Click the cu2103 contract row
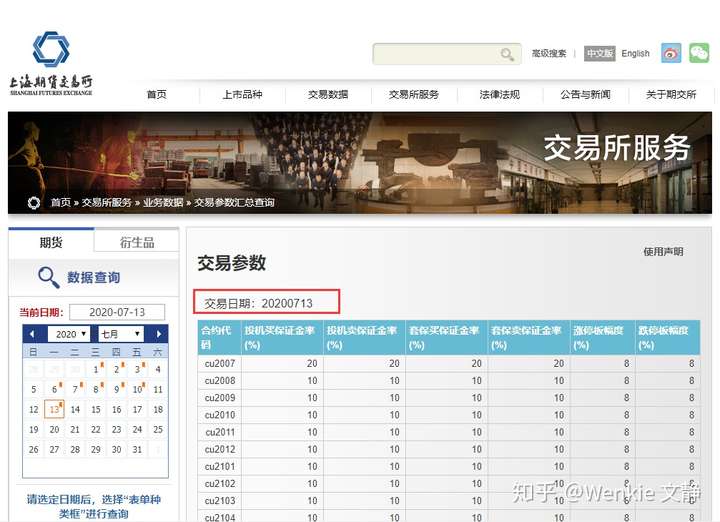The height and width of the screenshot is (522, 720). click(x=449, y=500)
